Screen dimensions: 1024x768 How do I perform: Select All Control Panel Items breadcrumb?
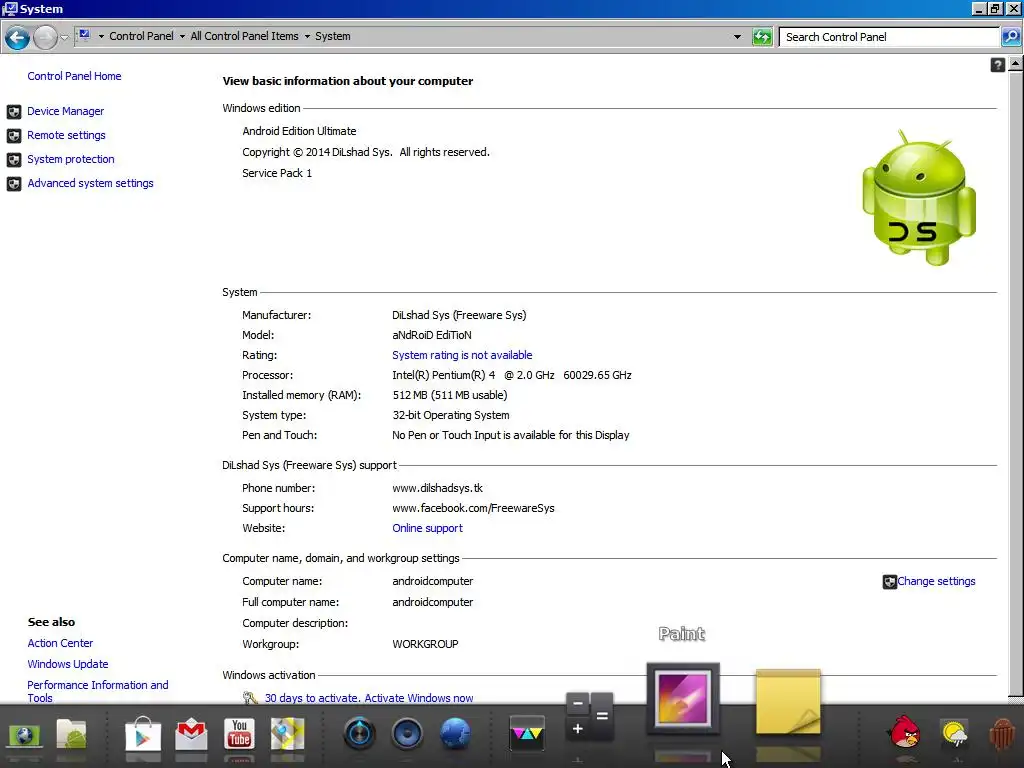(x=244, y=36)
